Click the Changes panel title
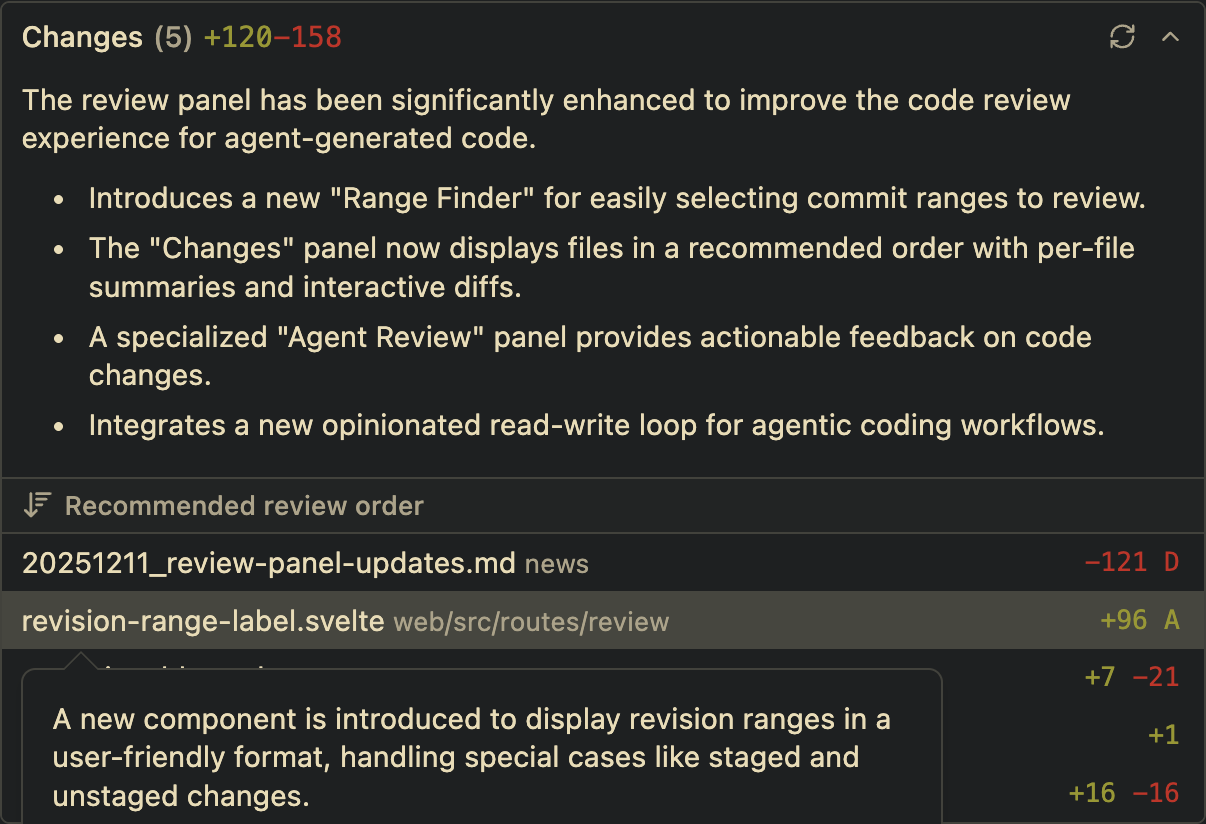Image resolution: width=1206 pixels, height=824 pixels. [x=82, y=37]
